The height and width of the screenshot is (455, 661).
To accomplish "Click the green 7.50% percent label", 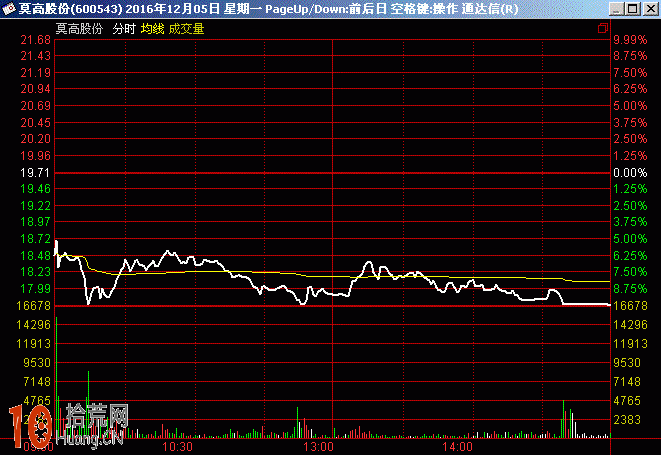I will click(630, 271).
